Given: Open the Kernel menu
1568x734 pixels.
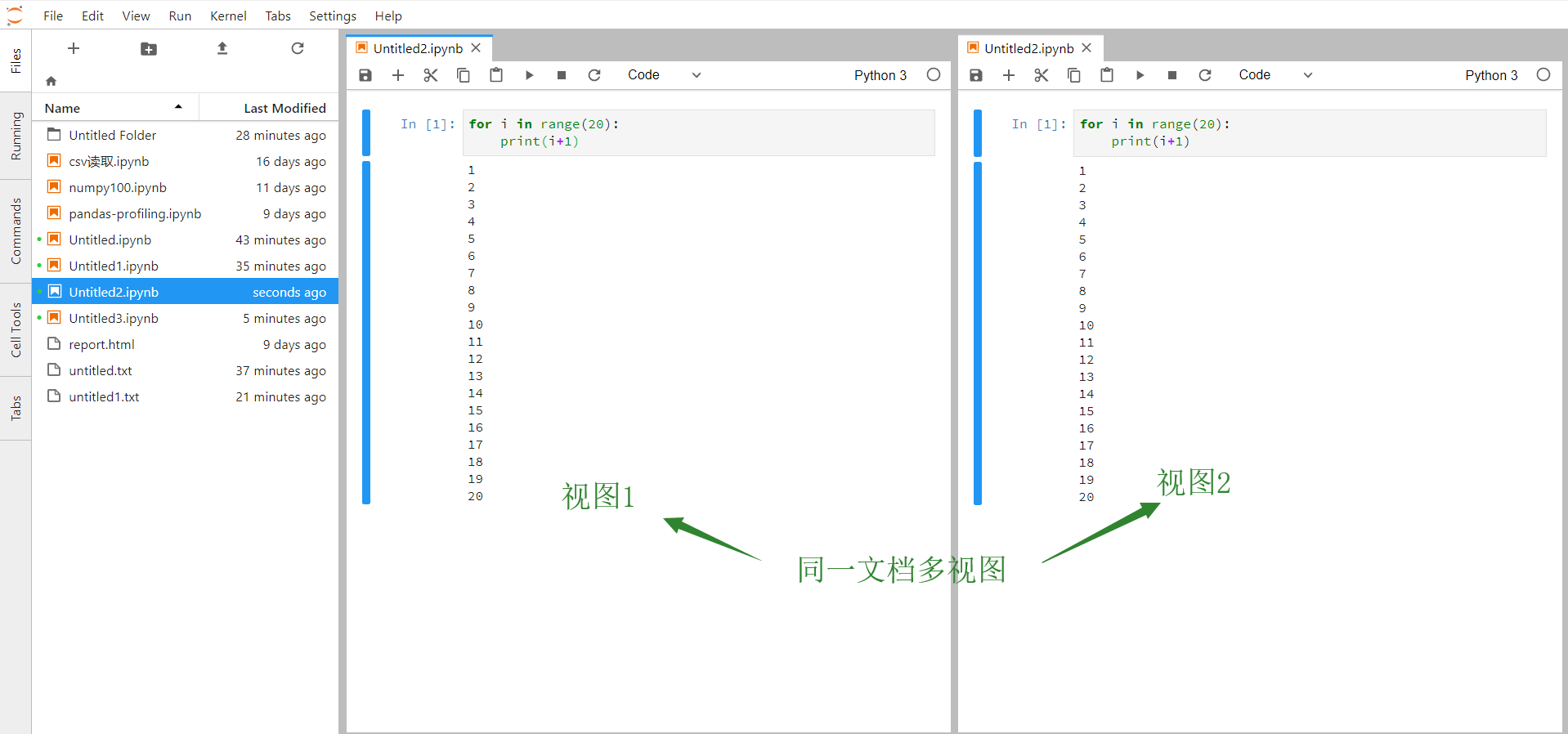Looking at the screenshot, I should click(228, 16).
